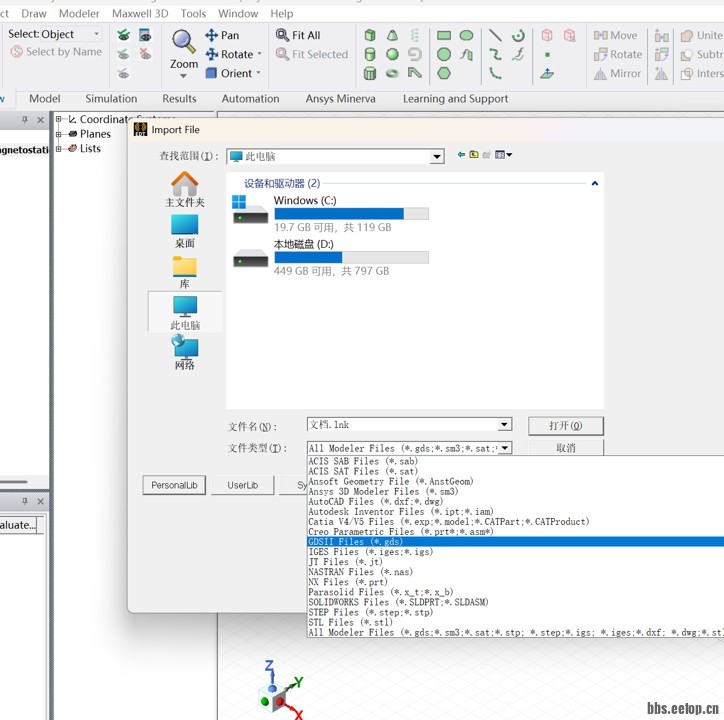Screen dimensions: 724x720
Task: Click the Orient view cube icon
Action: click(211, 73)
